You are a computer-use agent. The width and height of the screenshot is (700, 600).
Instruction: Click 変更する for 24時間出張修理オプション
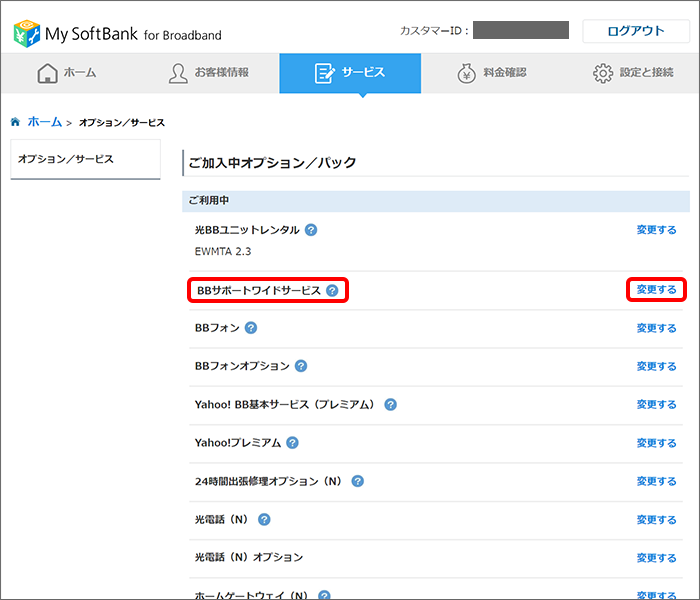pyautogui.click(x=656, y=481)
